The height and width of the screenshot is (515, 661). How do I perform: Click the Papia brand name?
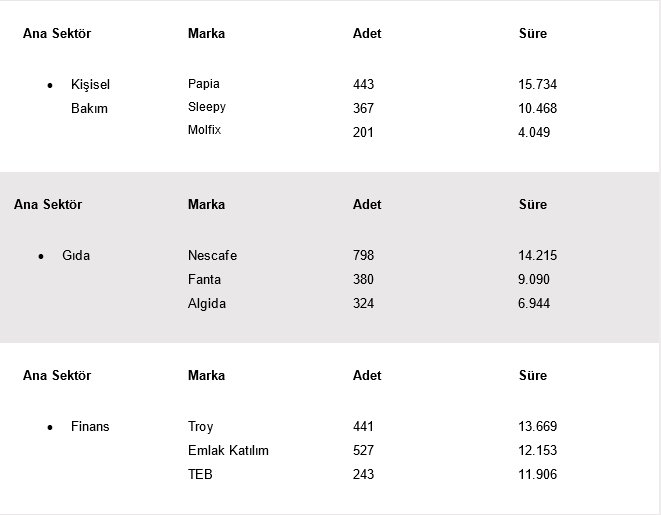click(204, 84)
